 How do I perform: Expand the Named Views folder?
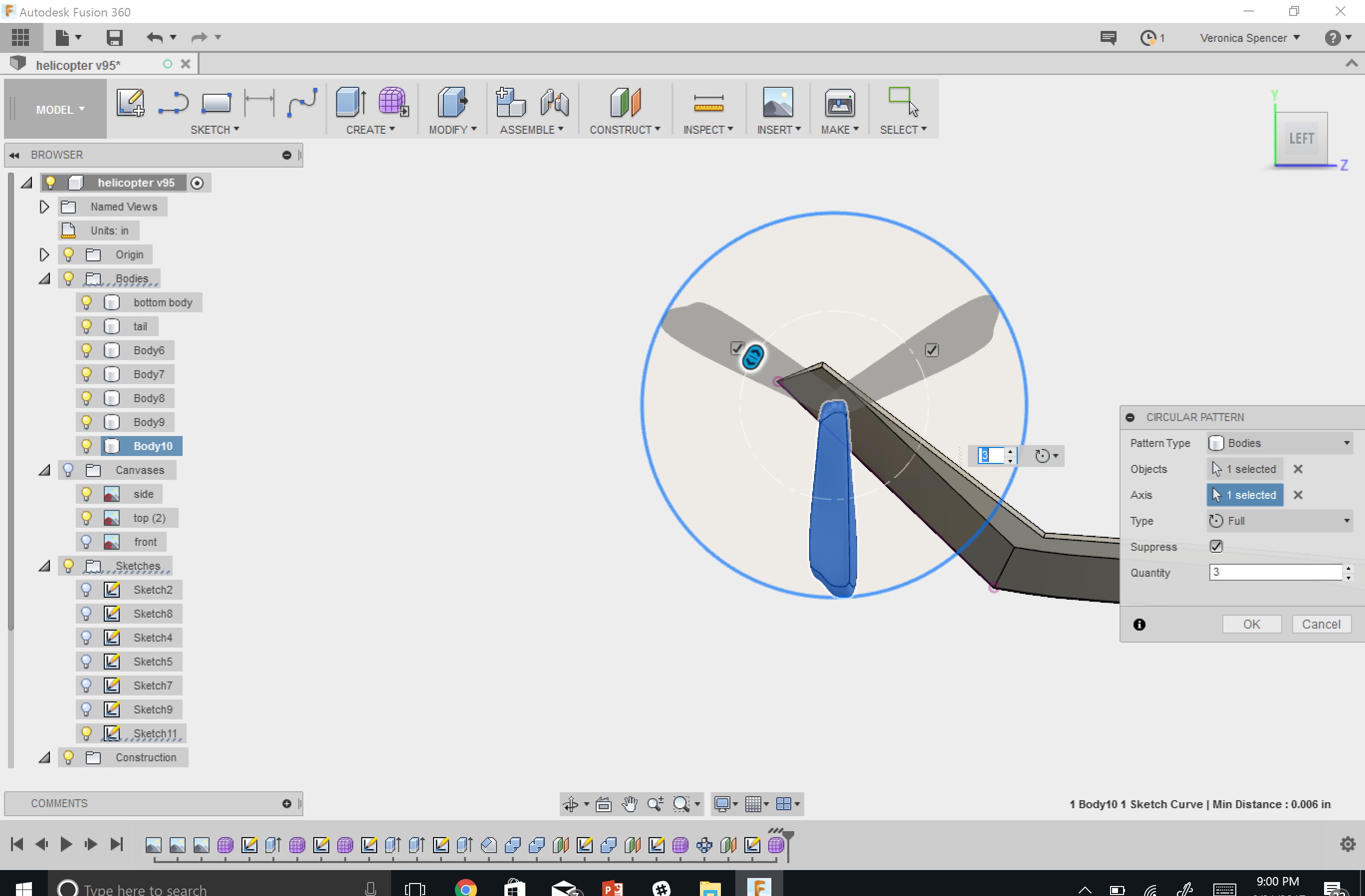tap(43, 207)
